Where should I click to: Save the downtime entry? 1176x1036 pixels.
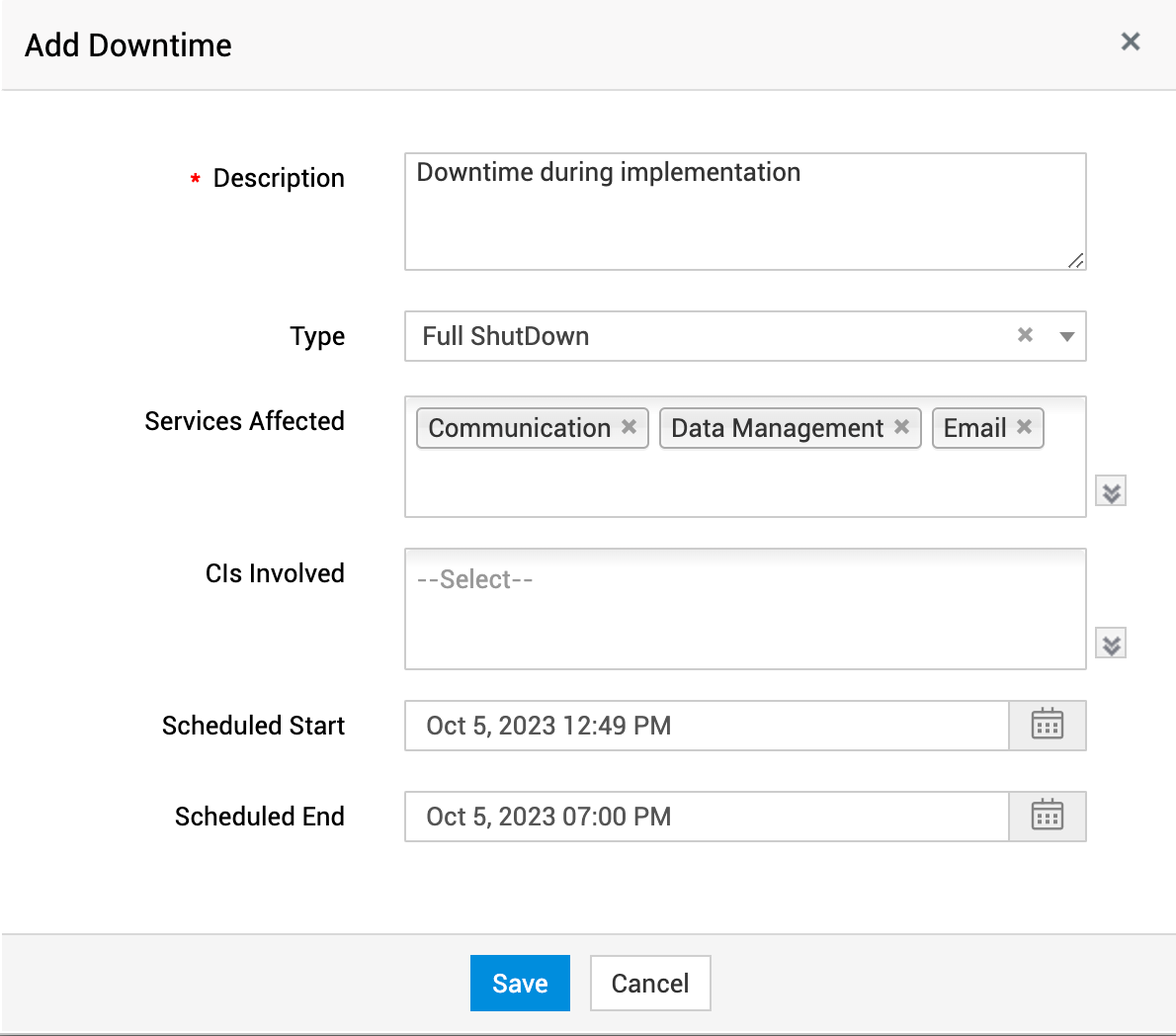coord(520,983)
